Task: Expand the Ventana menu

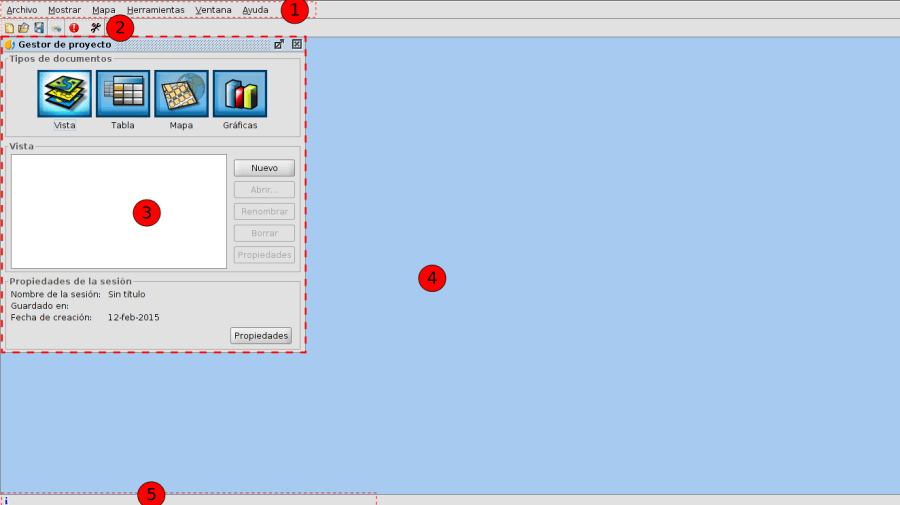Action: point(213,10)
